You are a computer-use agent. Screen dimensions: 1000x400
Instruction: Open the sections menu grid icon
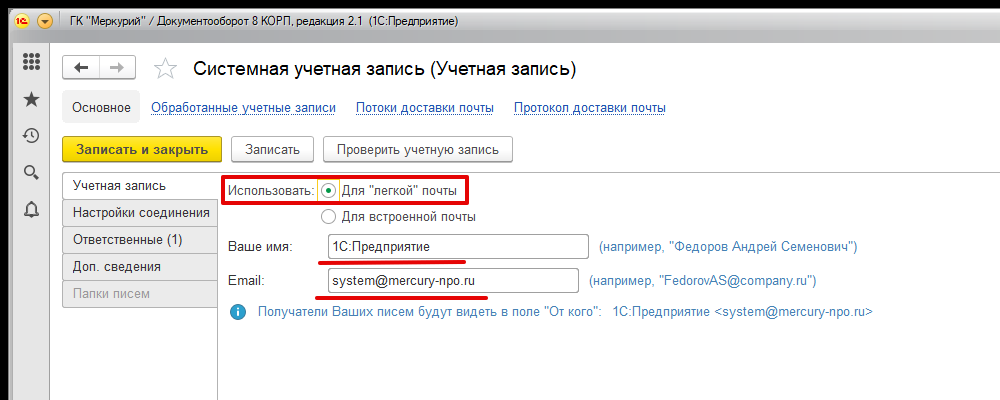tap(31, 62)
